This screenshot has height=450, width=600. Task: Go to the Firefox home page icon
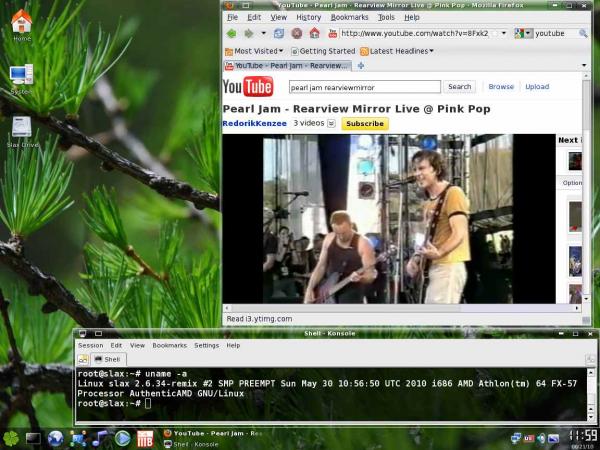coord(315,33)
